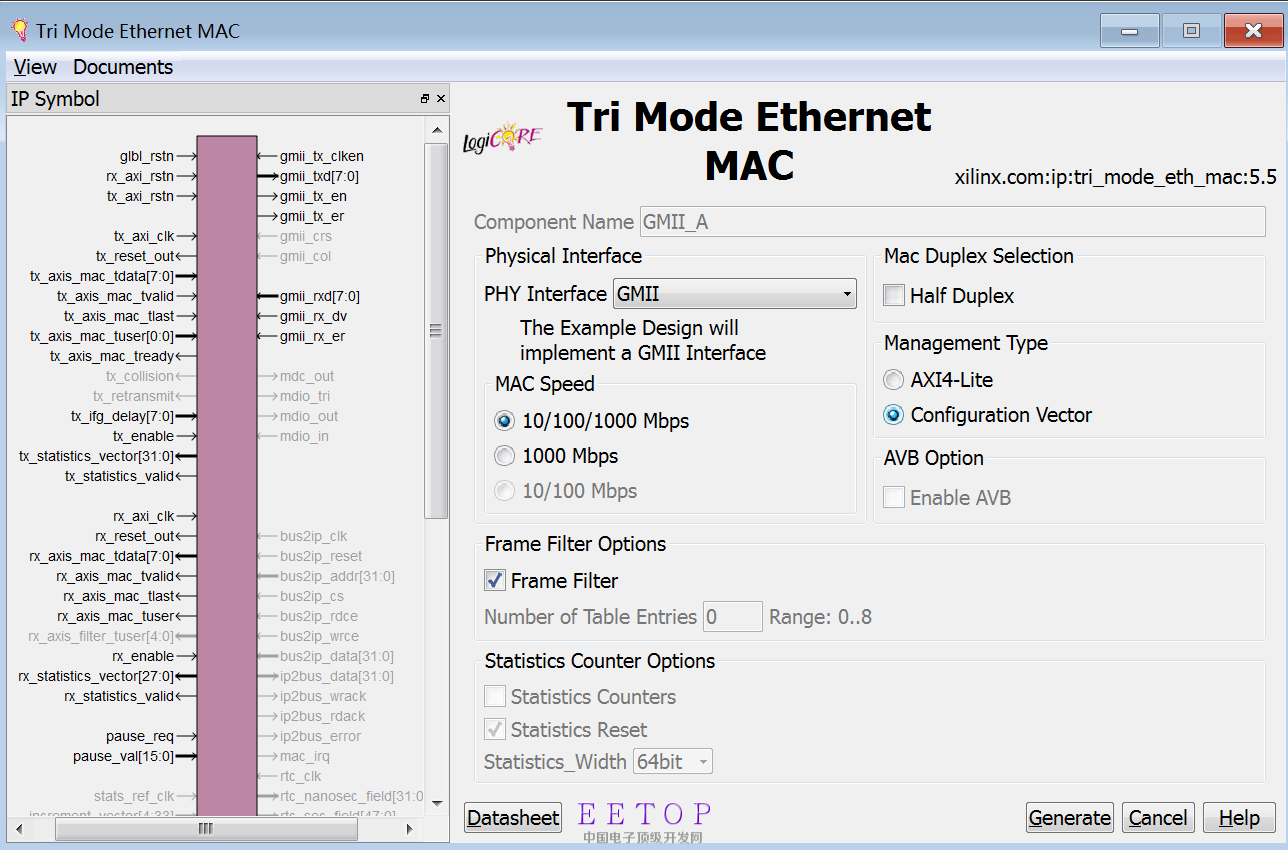Click the gmii_tx_en port label
1288x850 pixels.
pyautogui.click(x=314, y=196)
